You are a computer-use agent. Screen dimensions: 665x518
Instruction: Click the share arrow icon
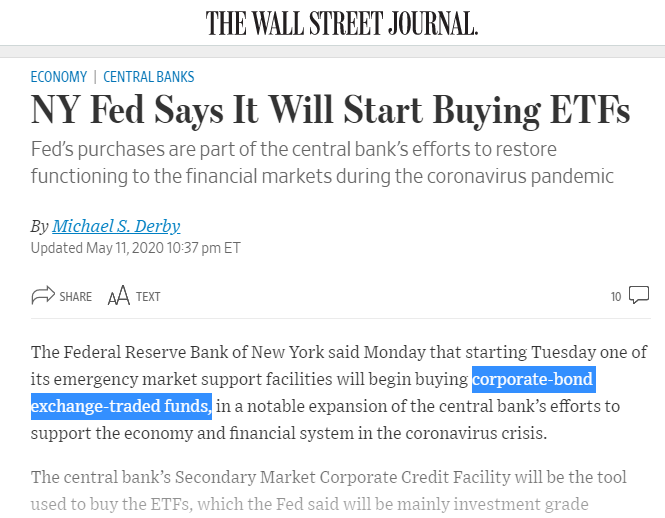(43, 295)
